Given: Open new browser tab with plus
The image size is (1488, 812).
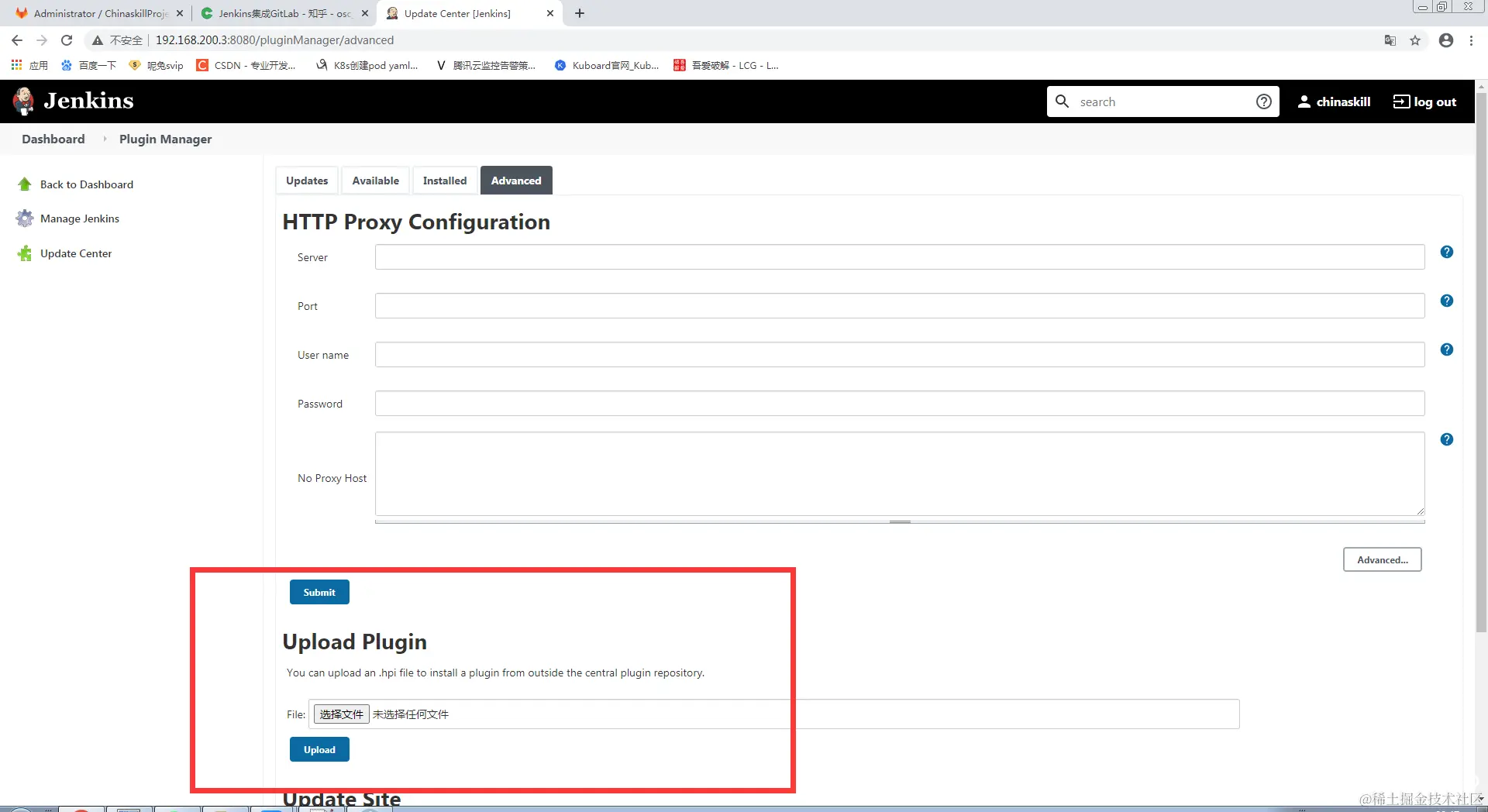Looking at the screenshot, I should (580, 13).
